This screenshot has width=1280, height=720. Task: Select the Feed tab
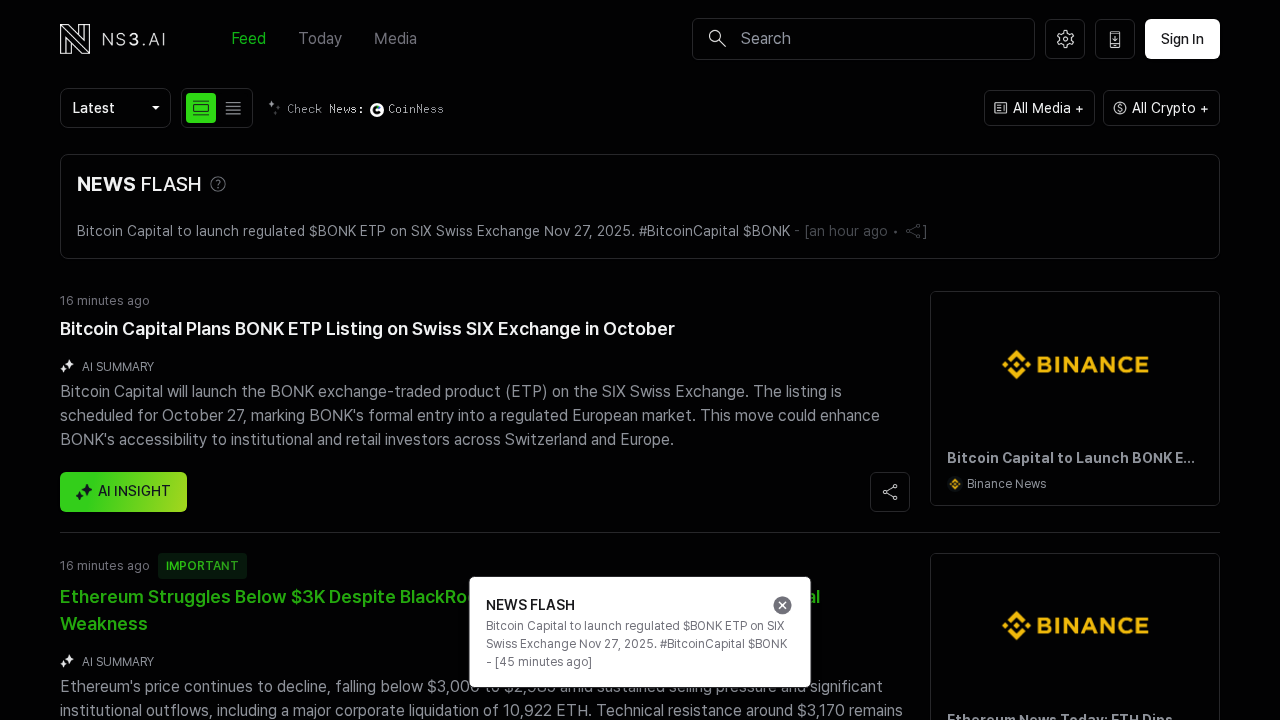point(249,39)
